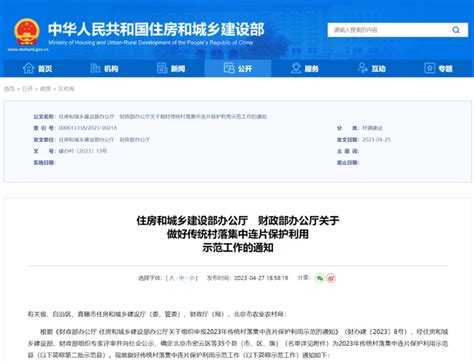Screen dimensions: 474x364
Task: Click the 主题词 field label
Action: (x=348, y=151)
